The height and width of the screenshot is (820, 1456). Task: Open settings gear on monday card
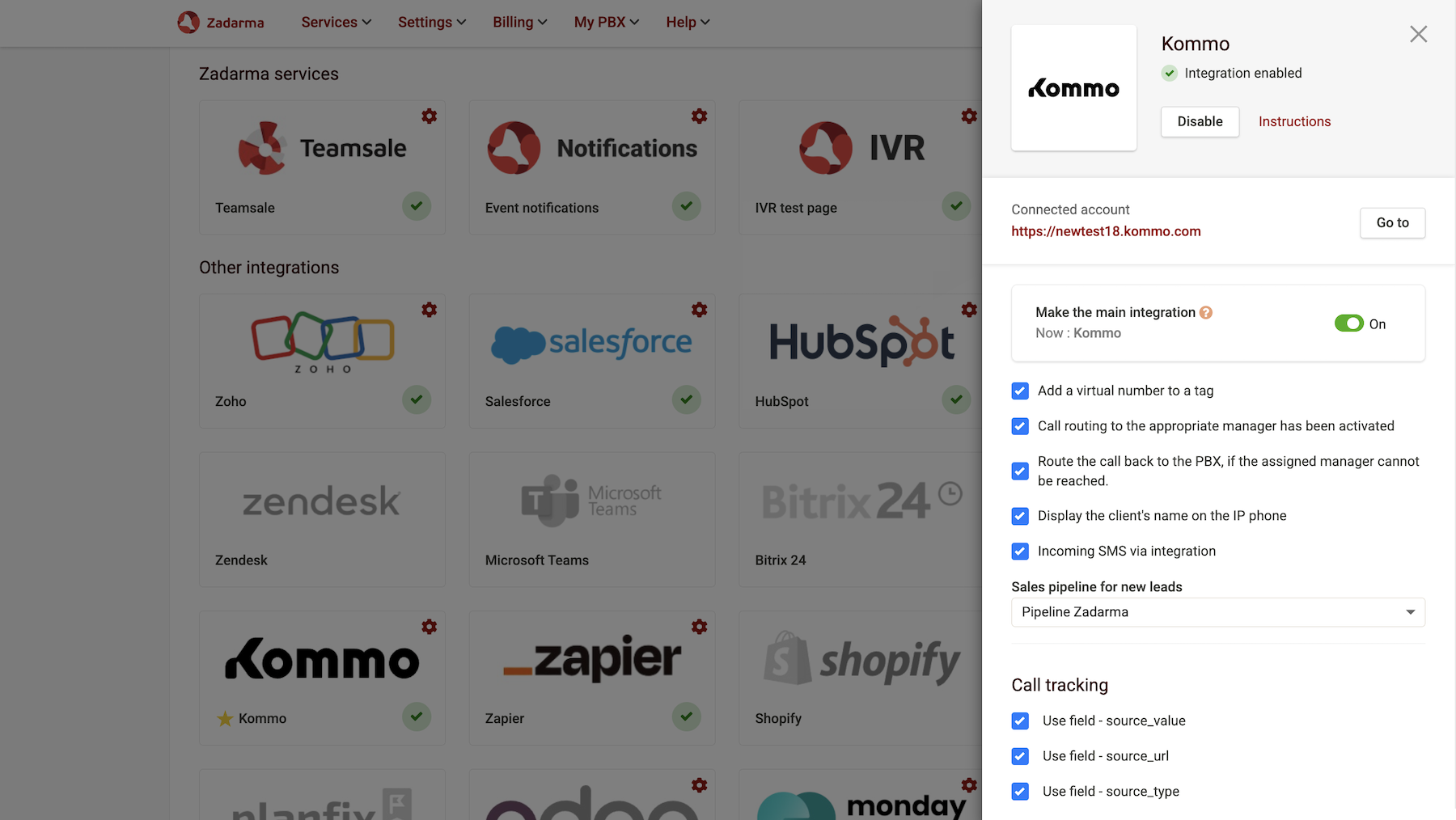(969, 785)
